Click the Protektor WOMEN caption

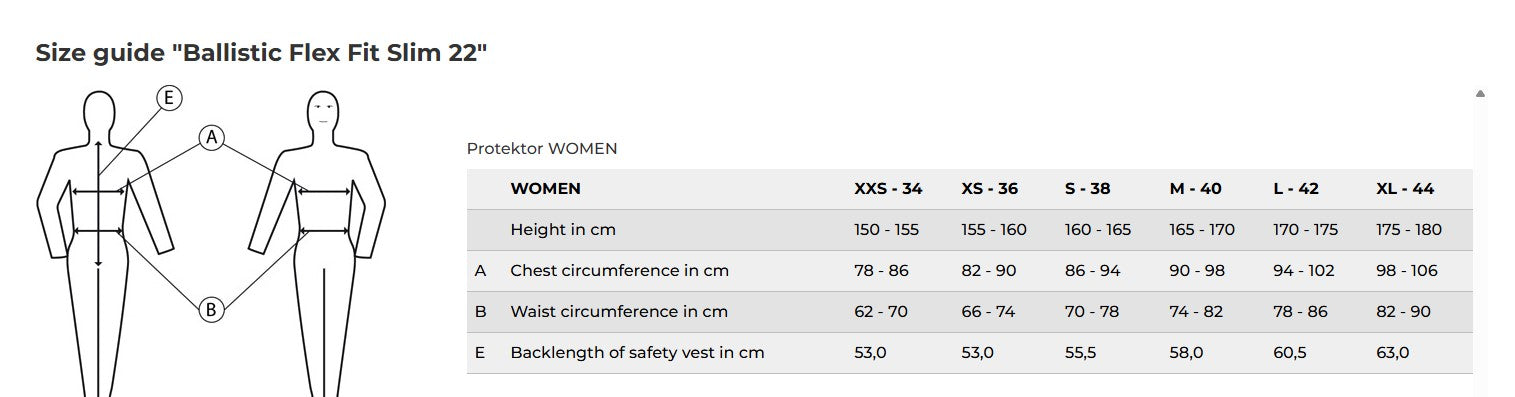542,149
